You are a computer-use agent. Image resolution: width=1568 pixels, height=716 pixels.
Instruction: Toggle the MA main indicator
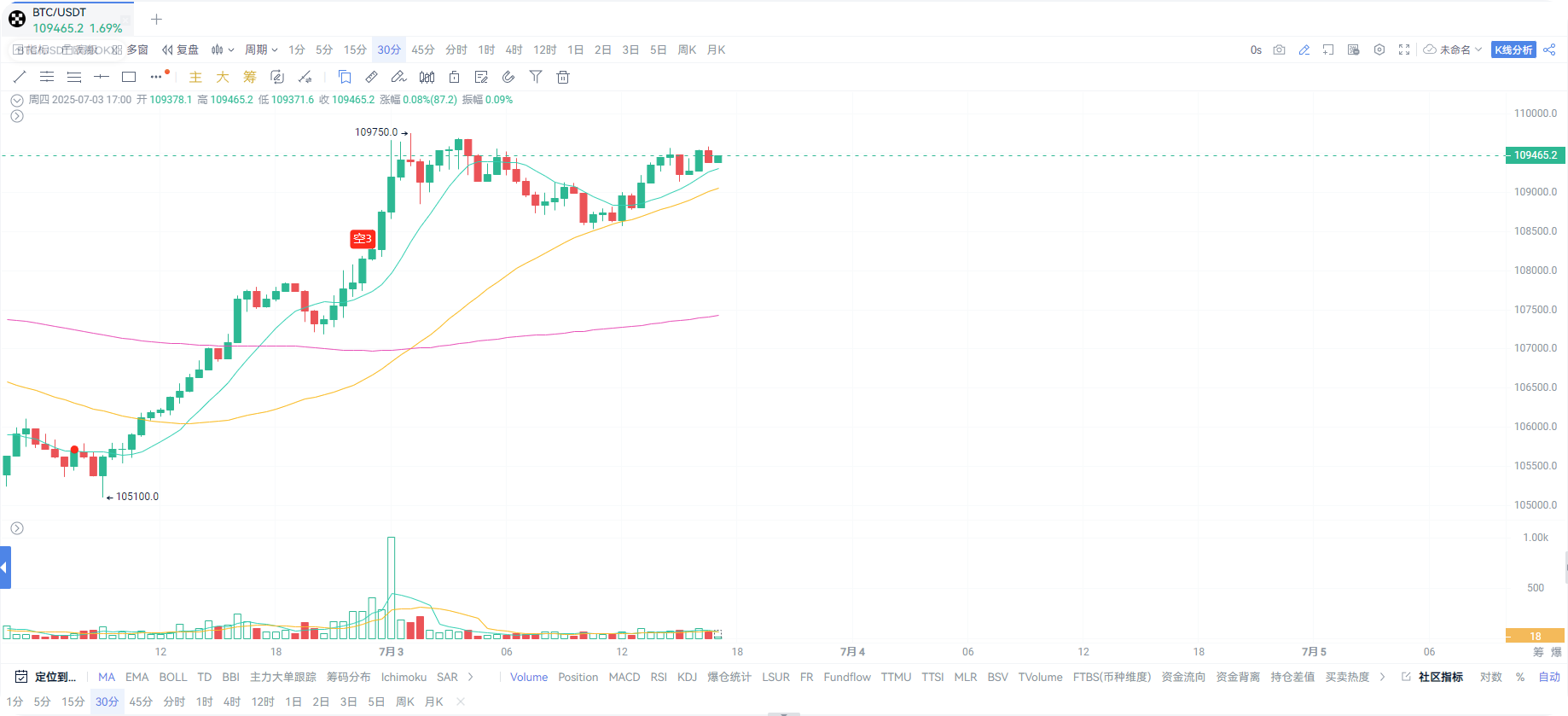click(x=106, y=677)
